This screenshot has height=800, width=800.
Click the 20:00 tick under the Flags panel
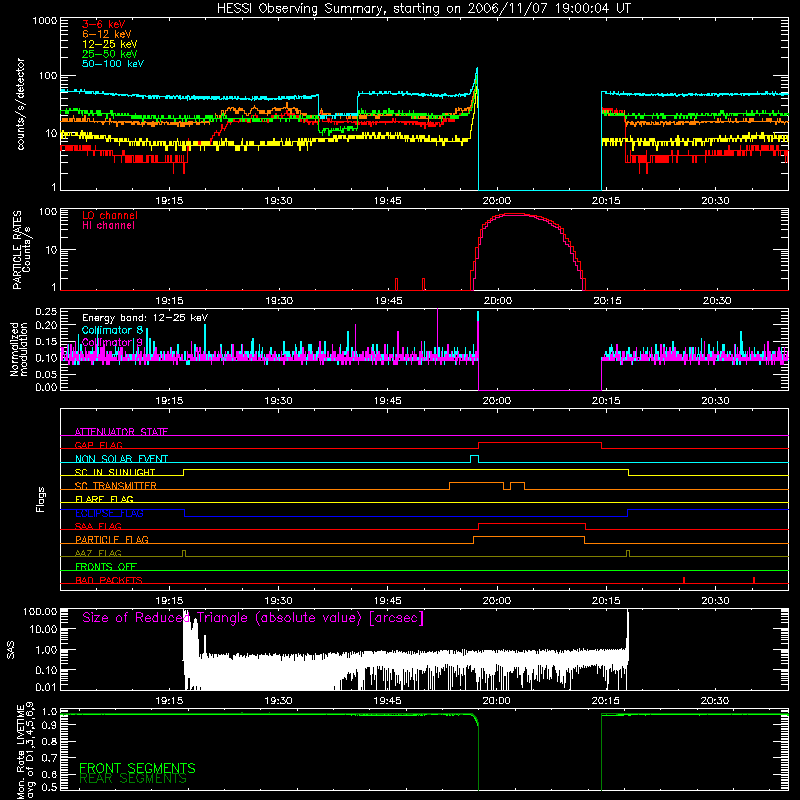496,601
